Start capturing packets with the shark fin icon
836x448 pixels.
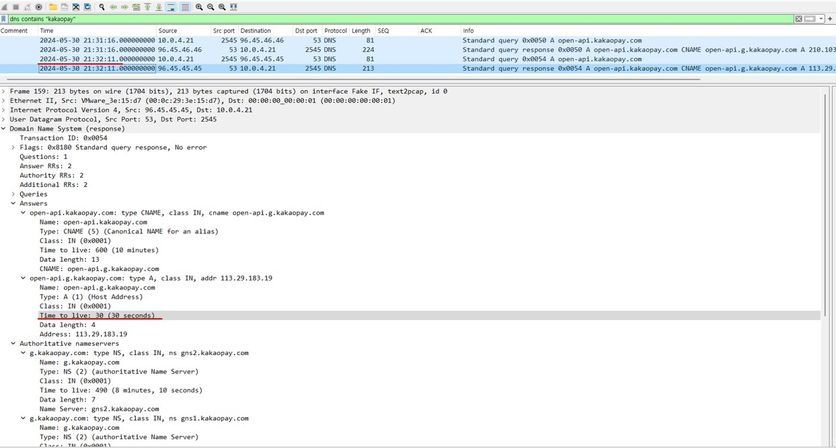4,7
